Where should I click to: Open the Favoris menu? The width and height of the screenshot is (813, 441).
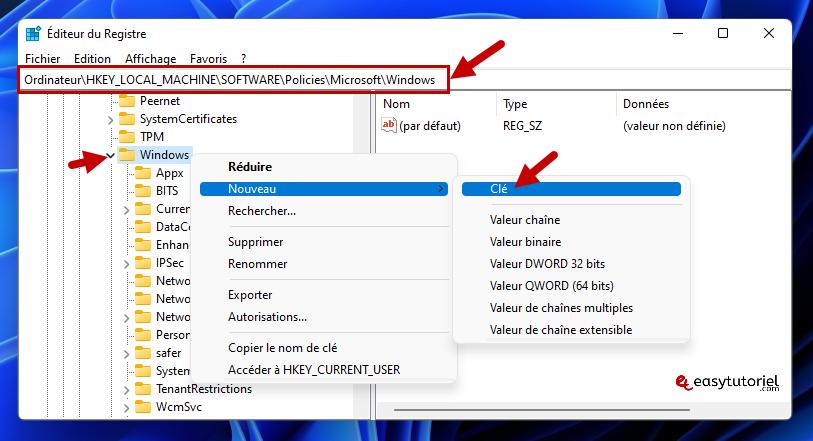pos(208,59)
